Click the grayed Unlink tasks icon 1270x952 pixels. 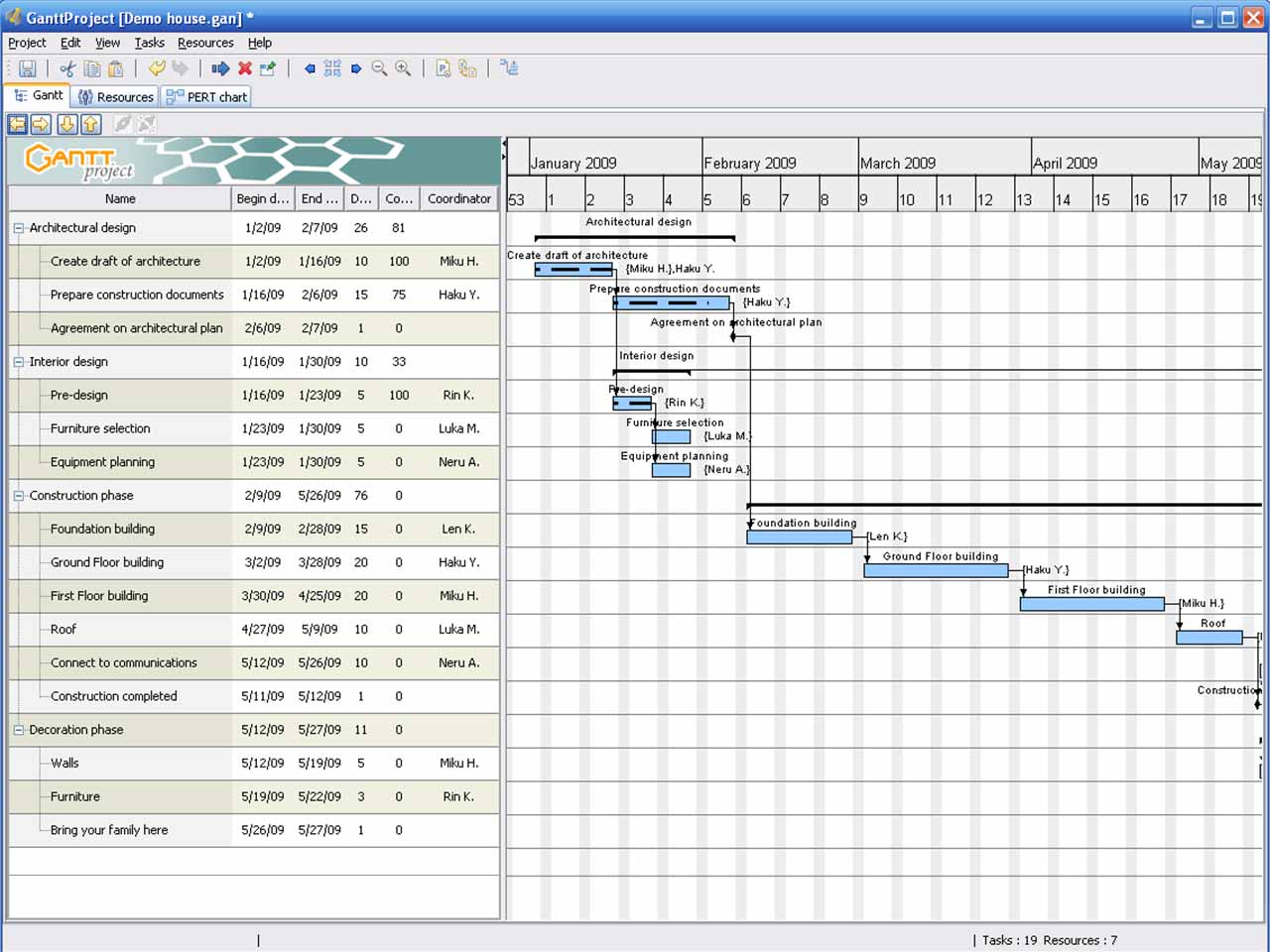[146, 124]
